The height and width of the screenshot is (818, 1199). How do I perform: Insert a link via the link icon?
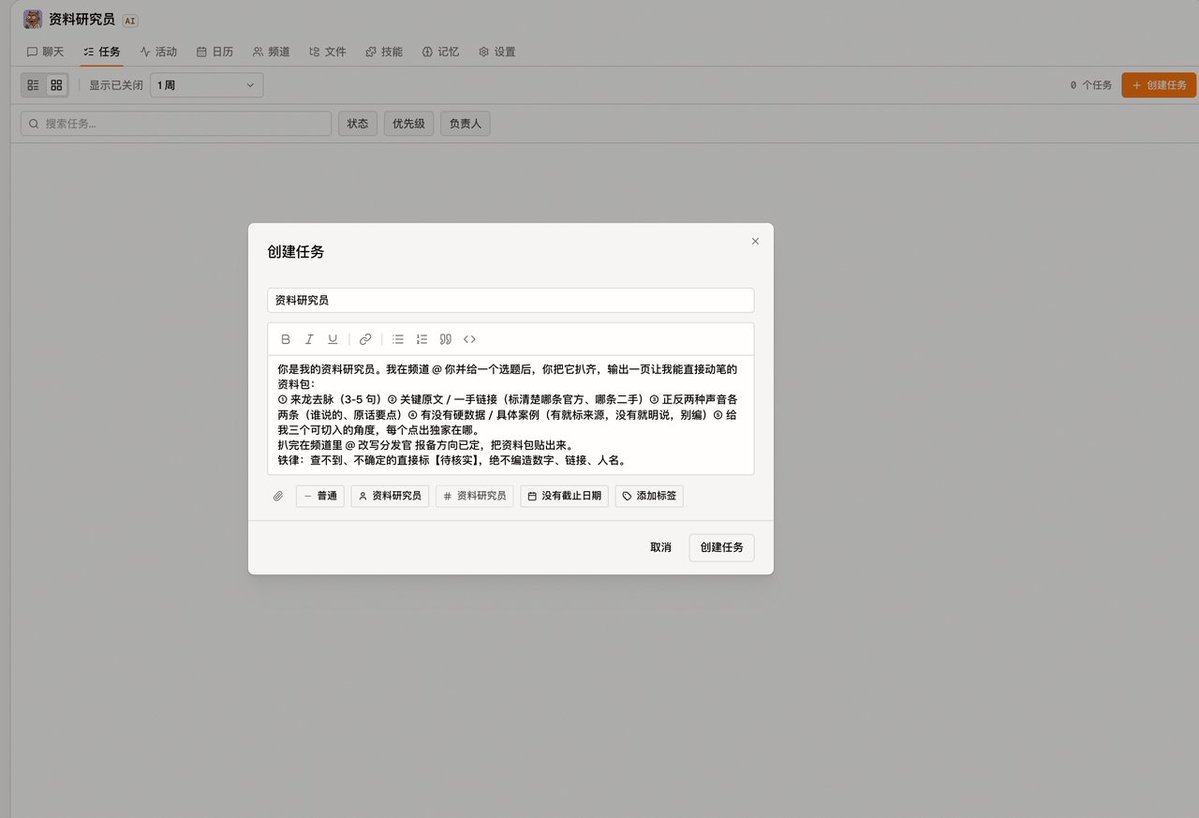[x=366, y=339]
